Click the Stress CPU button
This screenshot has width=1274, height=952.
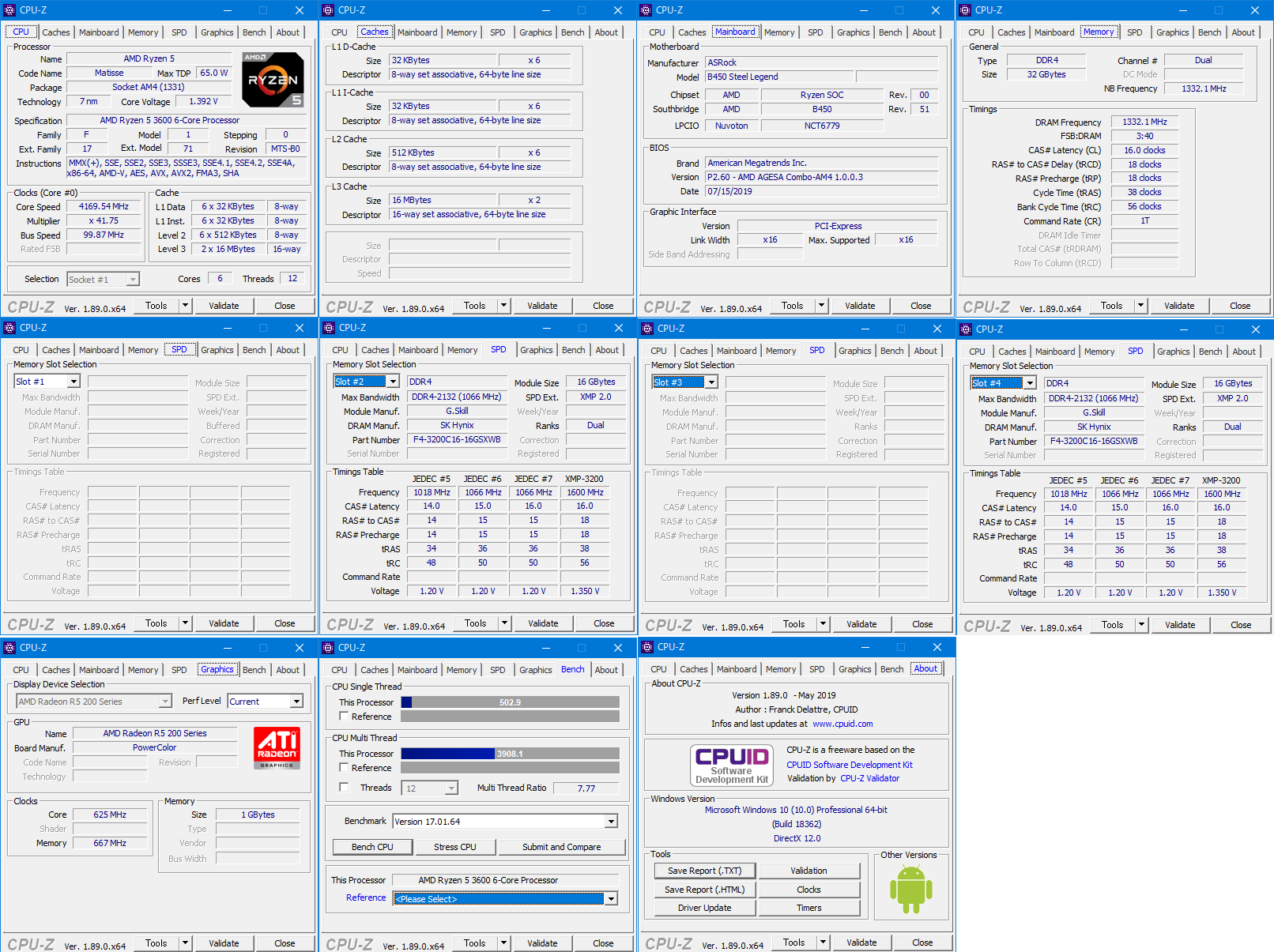click(455, 847)
